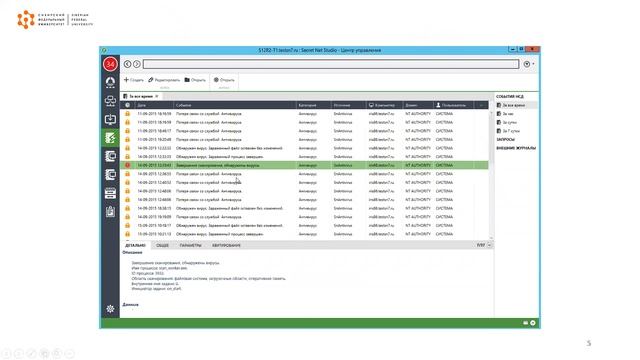Screen dimensions: 640x360
Task: Click inside the long address bar field
Action: tap(331, 64)
